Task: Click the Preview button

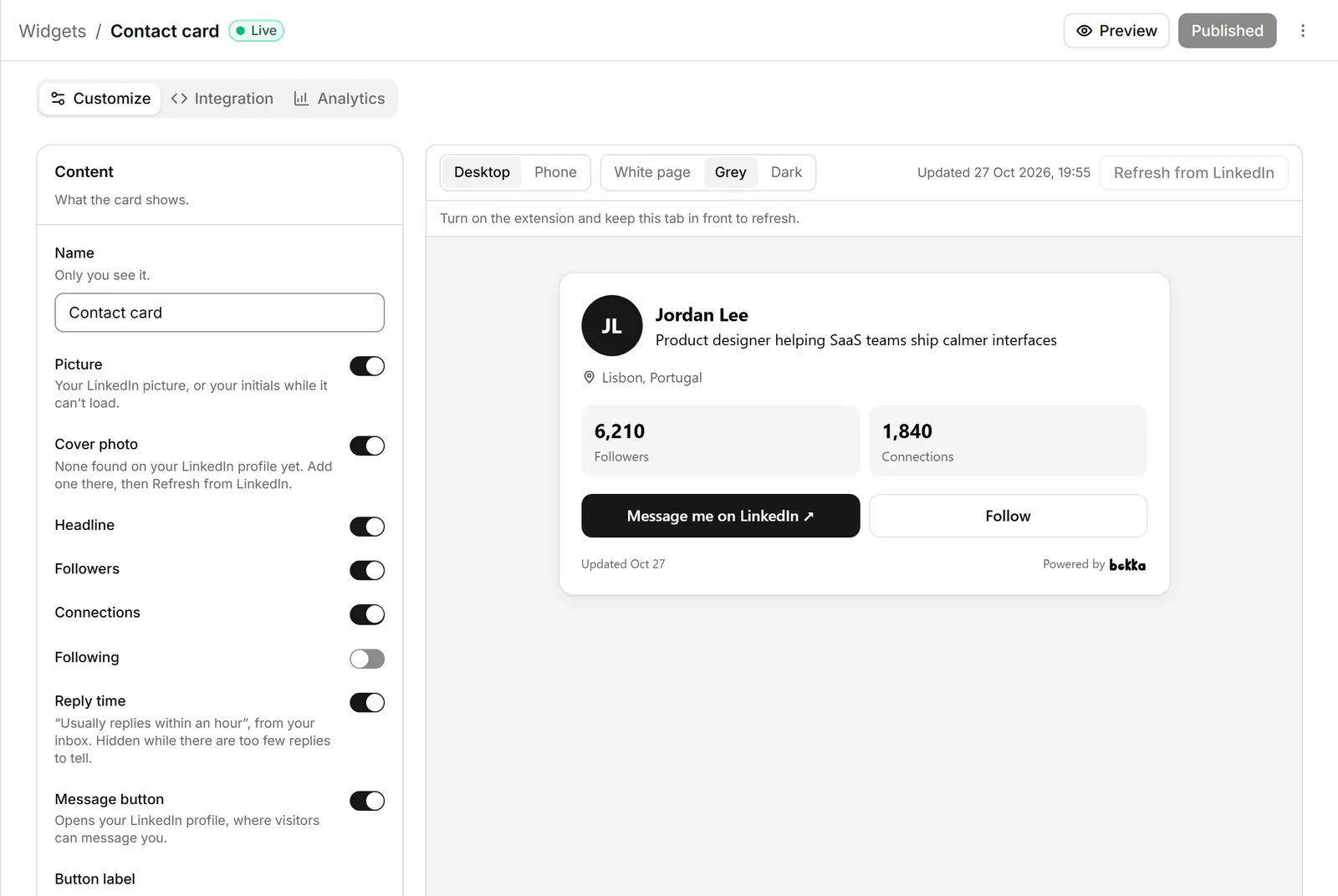Action: click(x=1116, y=31)
